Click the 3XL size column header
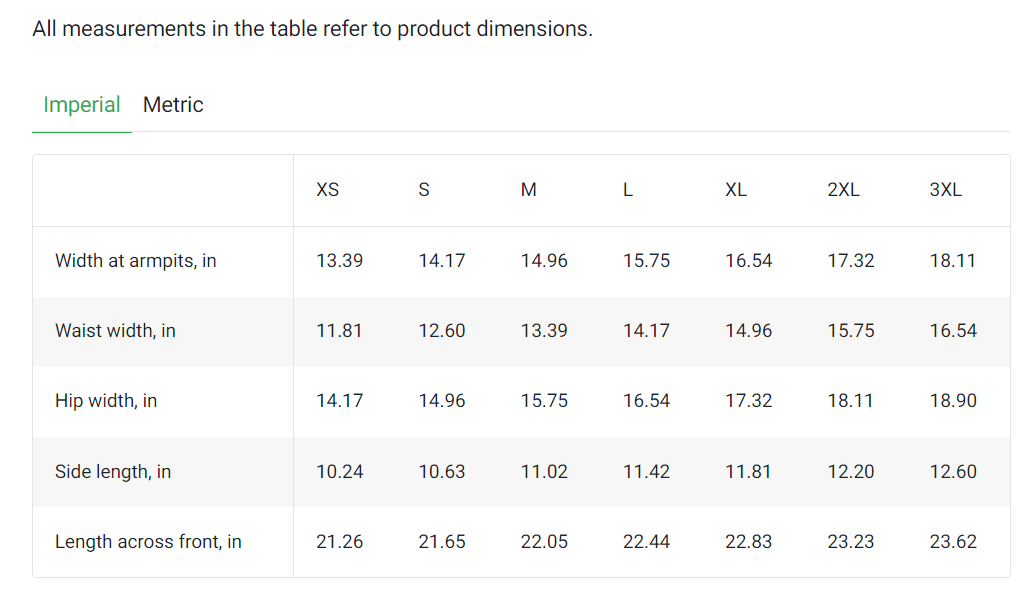This screenshot has width=1023, height=601. pyautogui.click(x=945, y=190)
